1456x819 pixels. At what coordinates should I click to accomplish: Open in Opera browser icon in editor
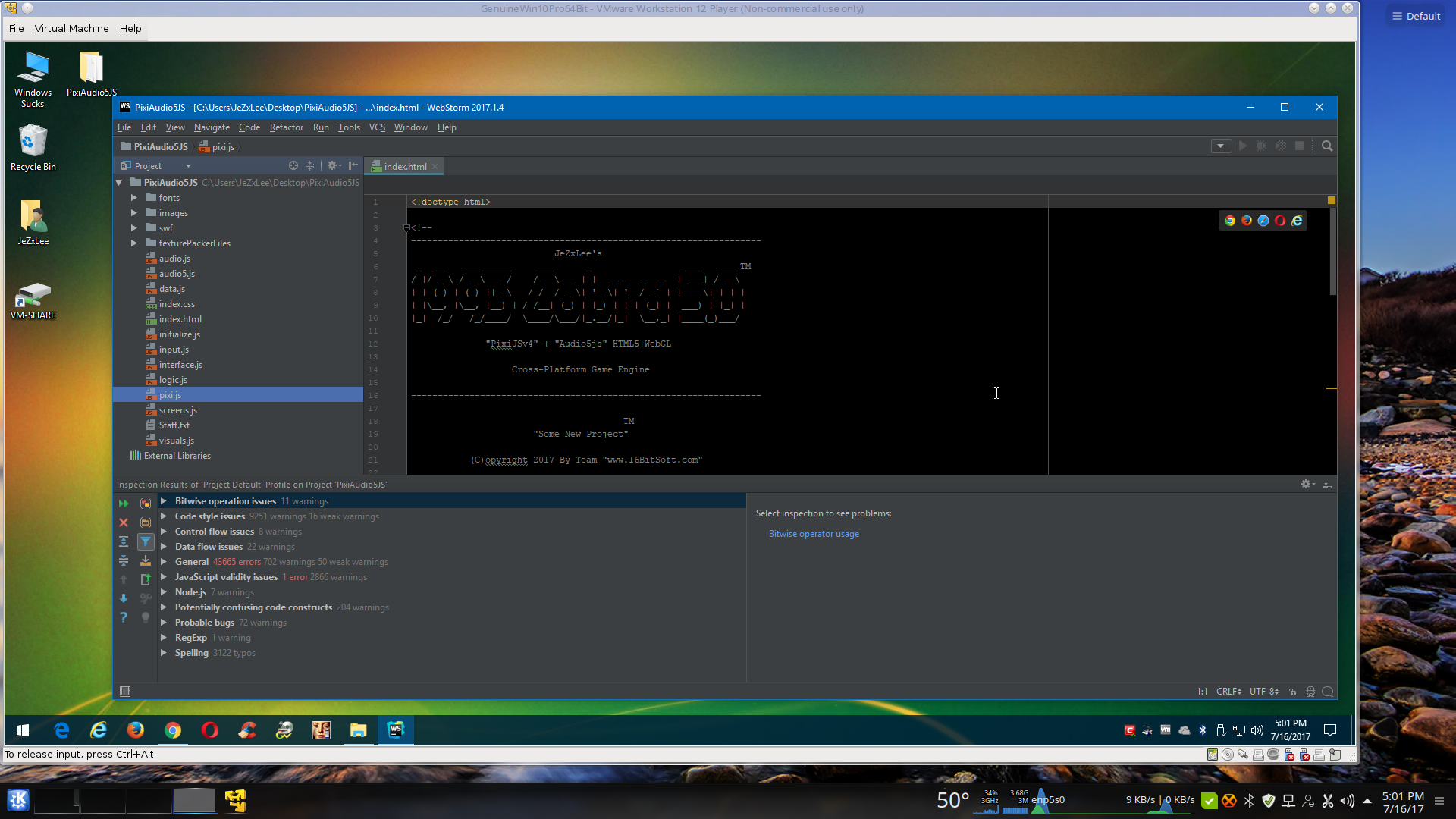[1280, 221]
